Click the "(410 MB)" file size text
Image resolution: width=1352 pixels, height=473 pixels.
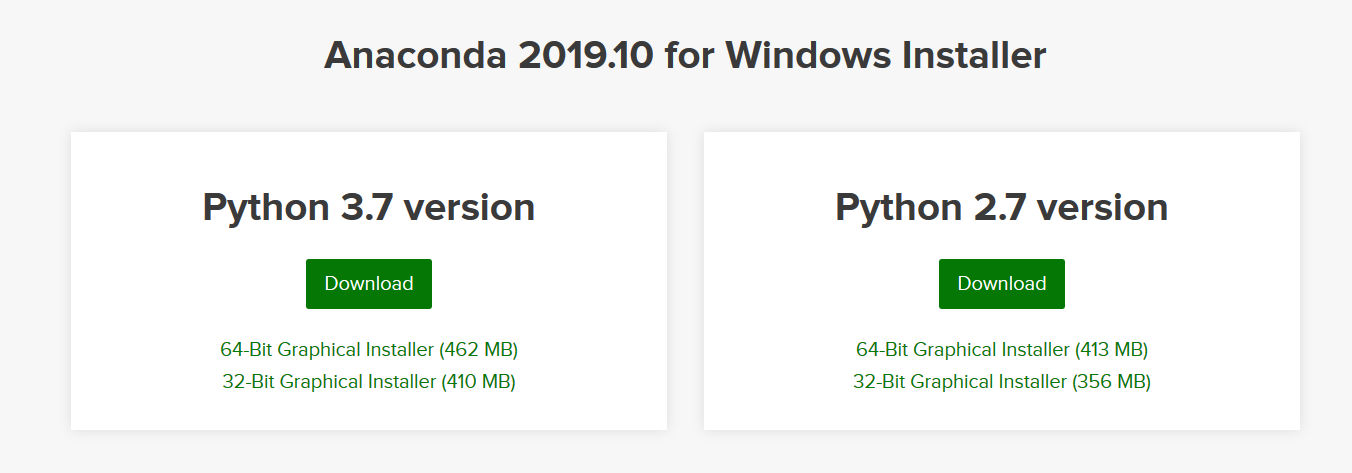click(478, 381)
